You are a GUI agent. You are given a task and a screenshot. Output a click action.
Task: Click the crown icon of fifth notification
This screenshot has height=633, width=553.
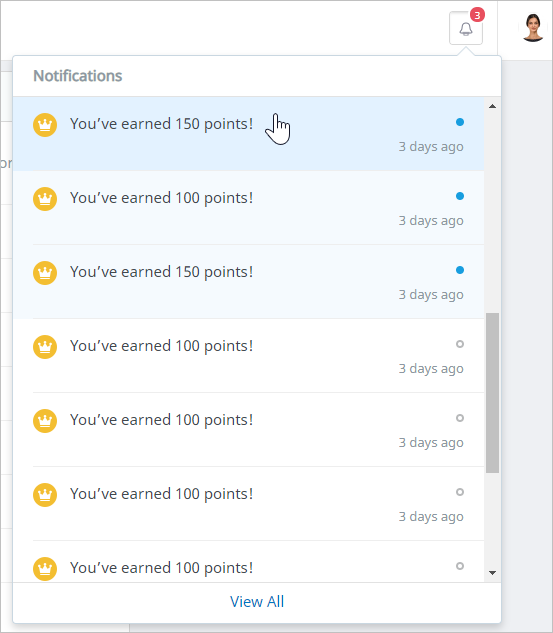click(x=45, y=421)
